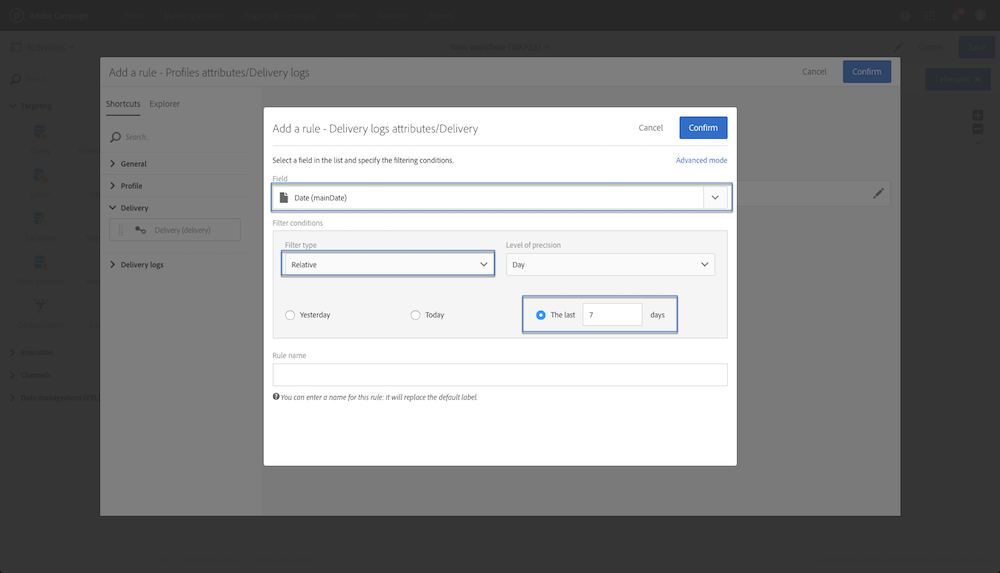The height and width of the screenshot is (573, 1000).
Task: Click the Activities panel toggle icon
Action: click(x=16, y=47)
